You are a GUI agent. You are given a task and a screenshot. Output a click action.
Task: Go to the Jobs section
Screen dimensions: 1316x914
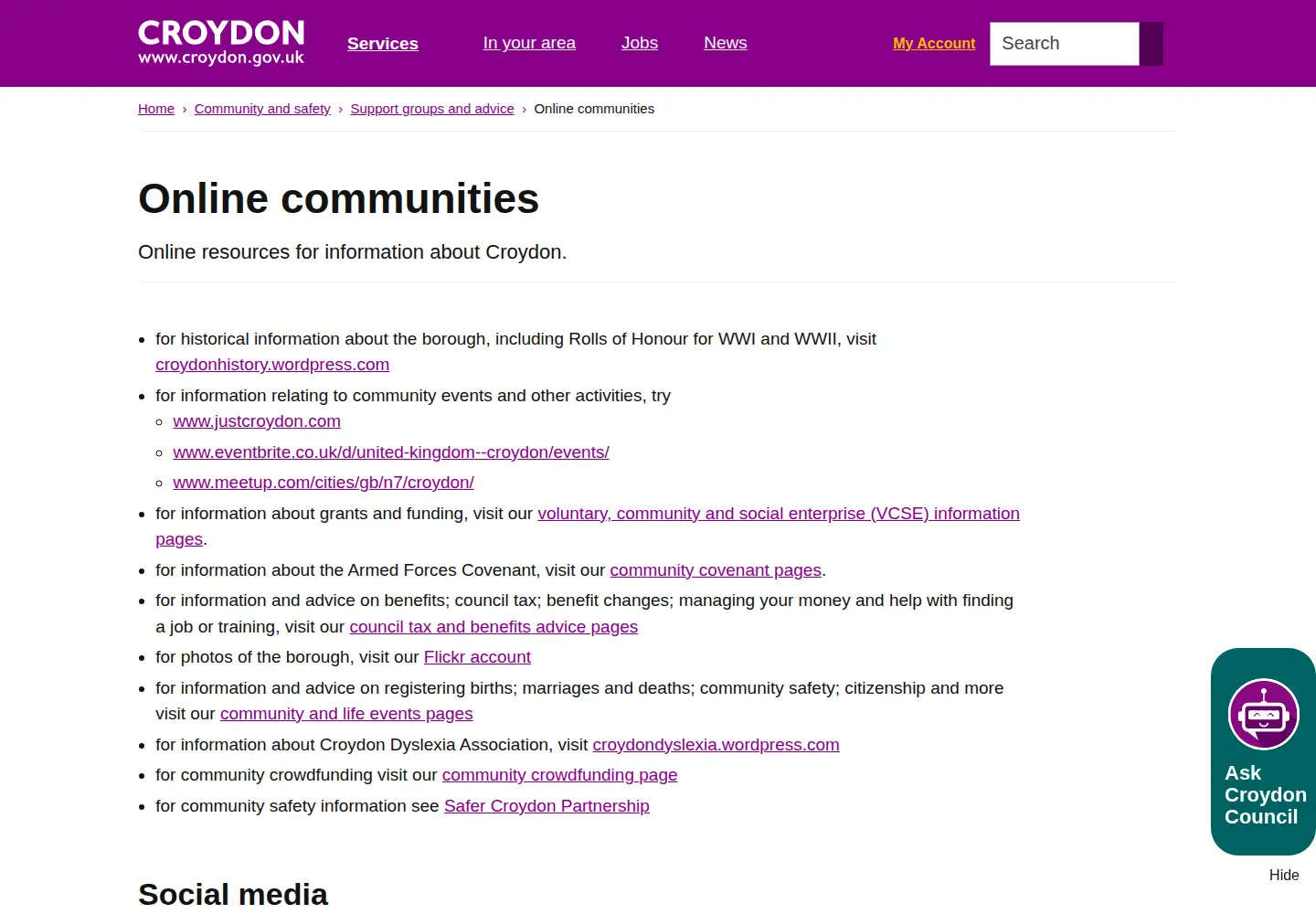coord(640,43)
